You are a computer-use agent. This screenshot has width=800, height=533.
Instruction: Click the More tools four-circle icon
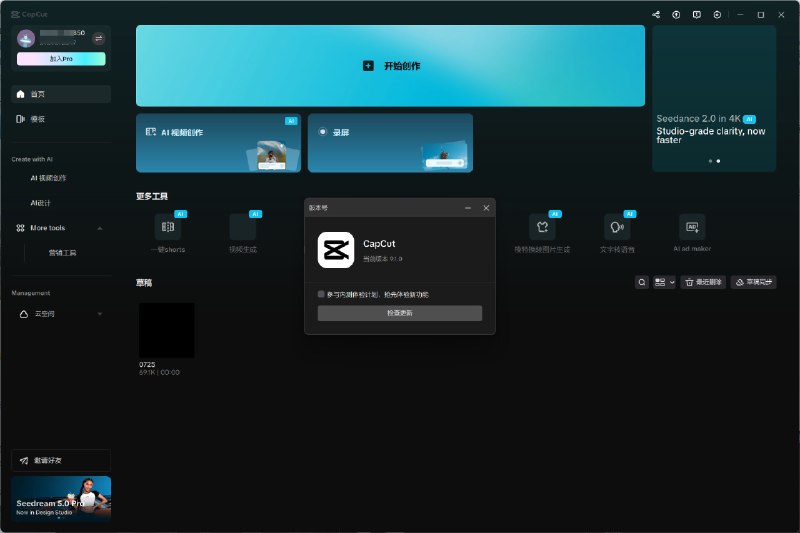click(20, 228)
